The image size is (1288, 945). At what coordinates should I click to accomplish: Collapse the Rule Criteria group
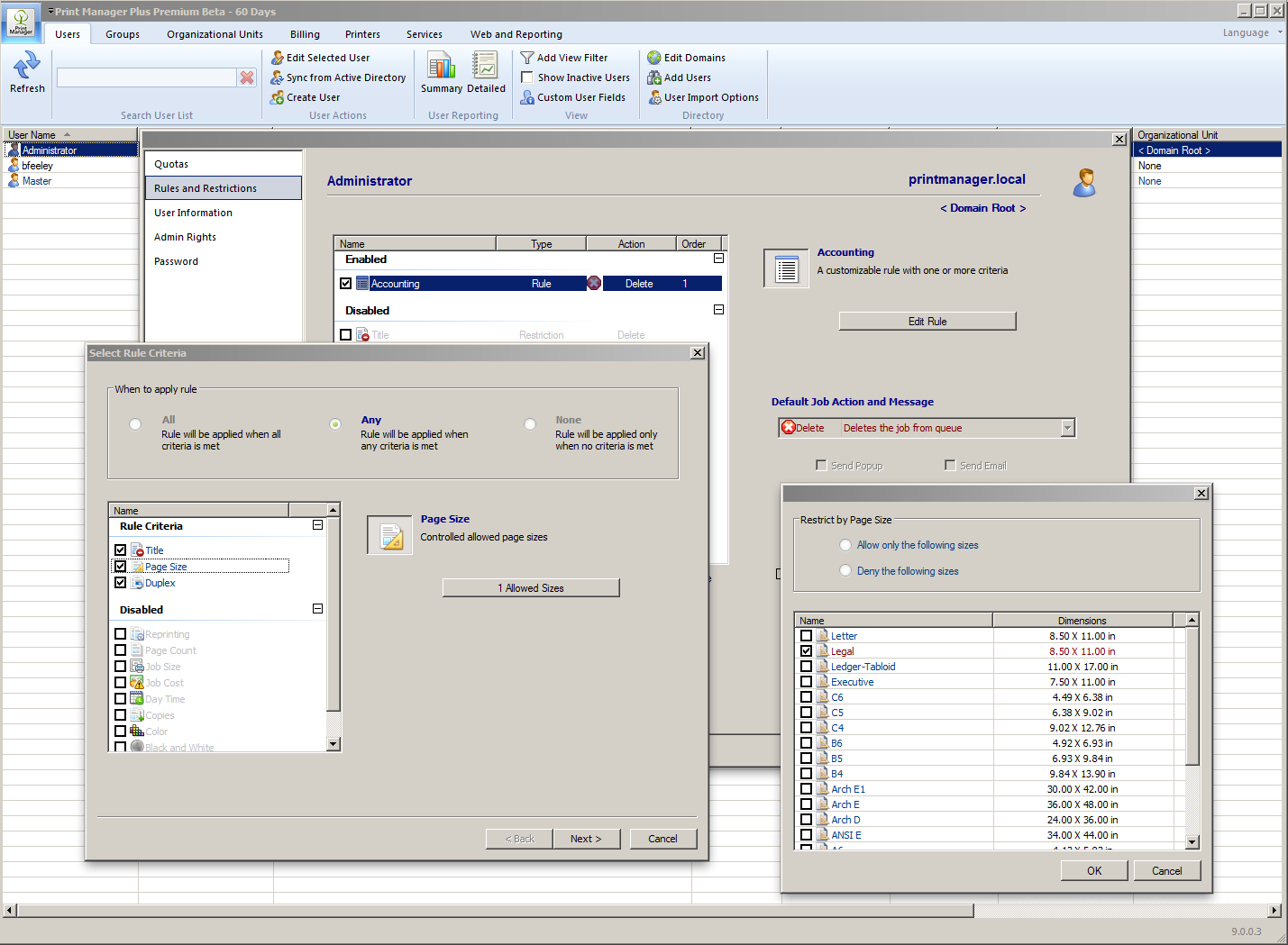pyautogui.click(x=317, y=525)
